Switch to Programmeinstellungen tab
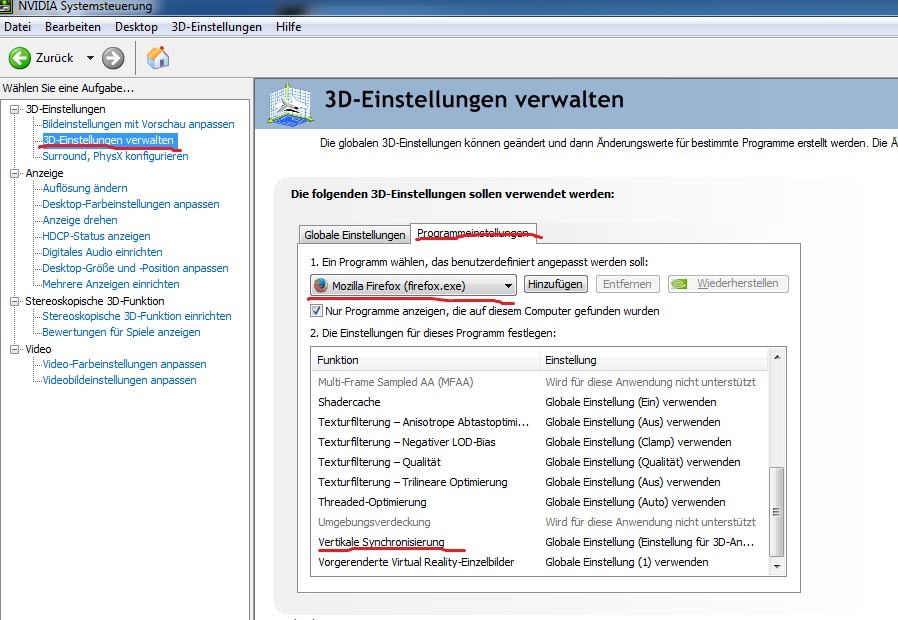Image resolution: width=898 pixels, height=620 pixels. pos(472,234)
